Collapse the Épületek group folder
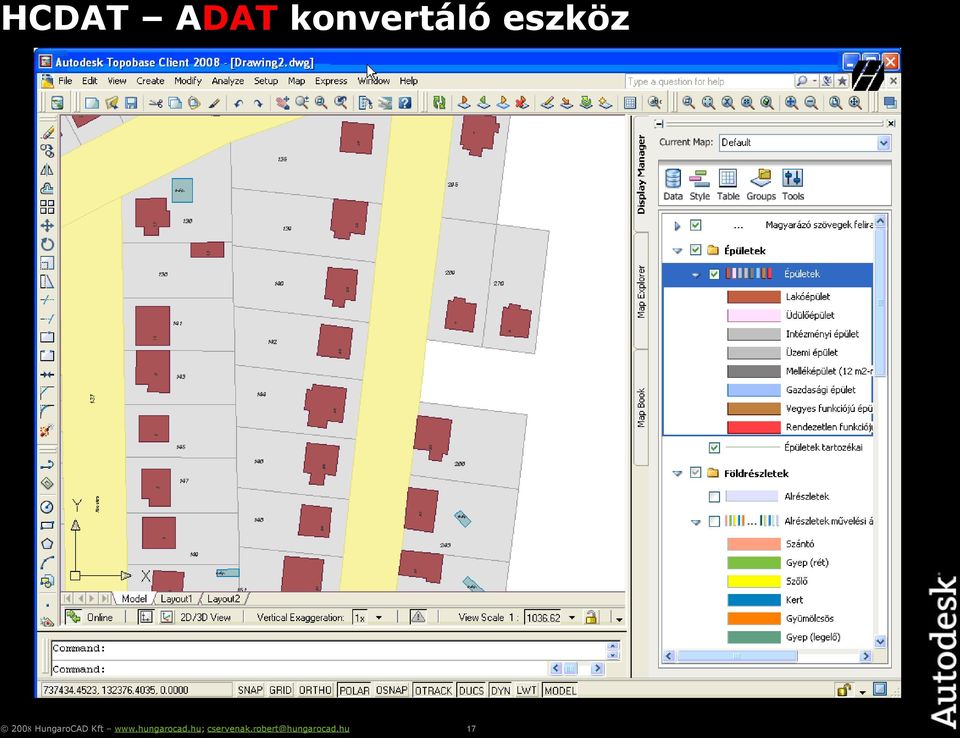The width and height of the screenshot is (960, 738). [x=677, y=250]
